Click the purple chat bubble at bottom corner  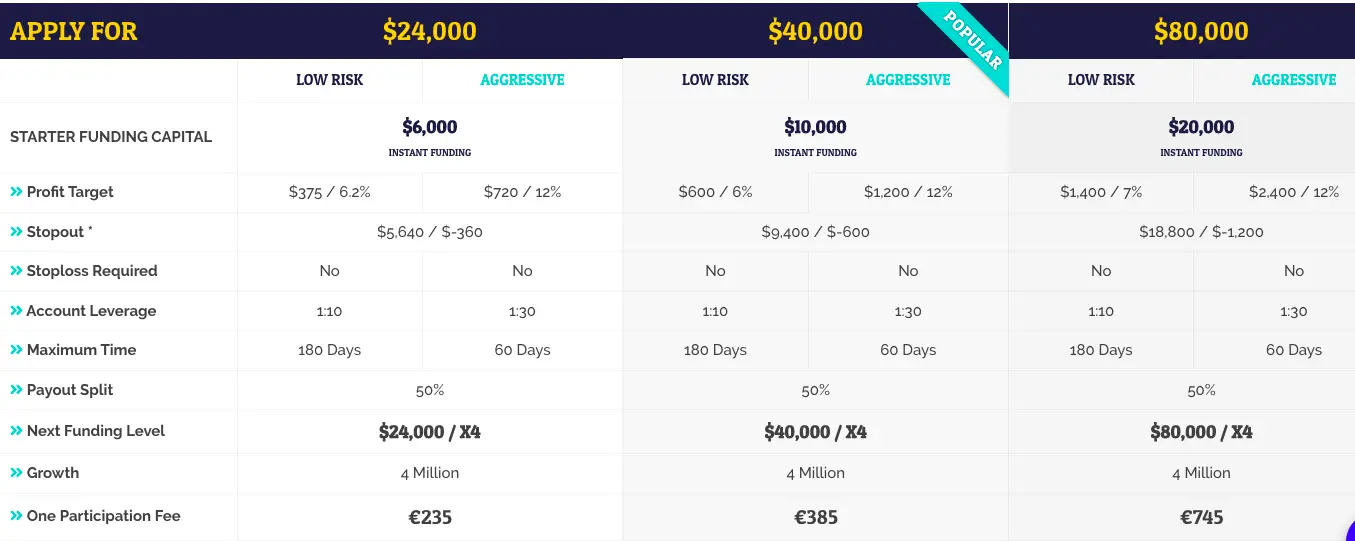(1349, 531)
